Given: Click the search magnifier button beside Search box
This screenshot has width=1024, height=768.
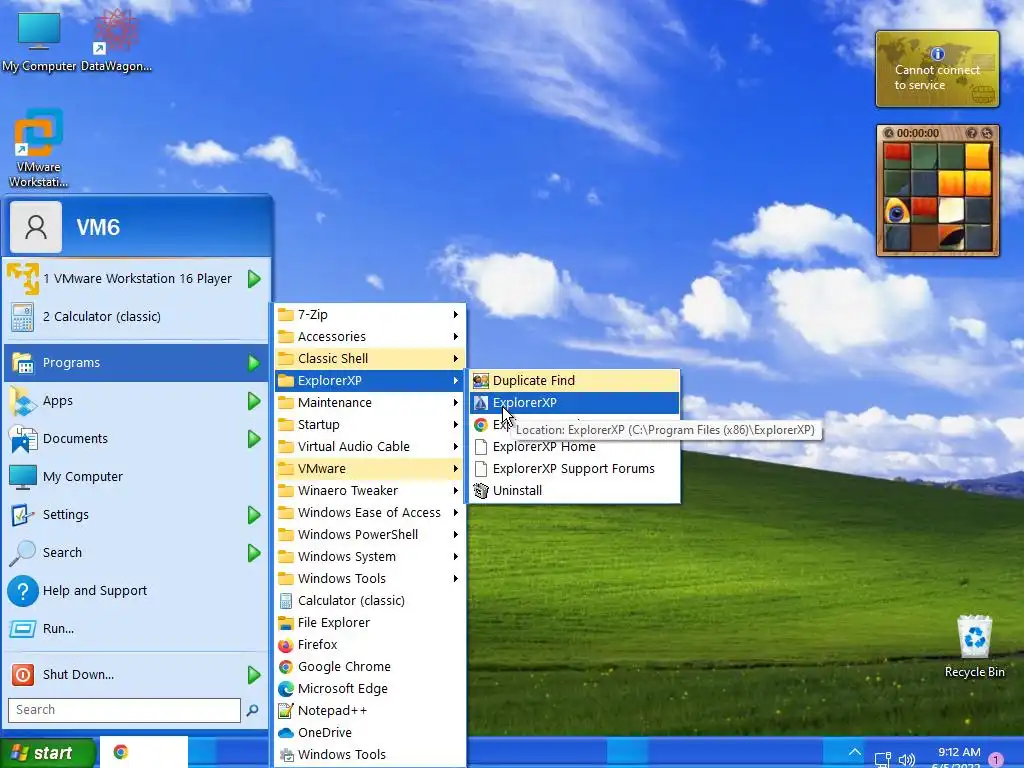Looking at the screenshot, I should coord(253,710).
